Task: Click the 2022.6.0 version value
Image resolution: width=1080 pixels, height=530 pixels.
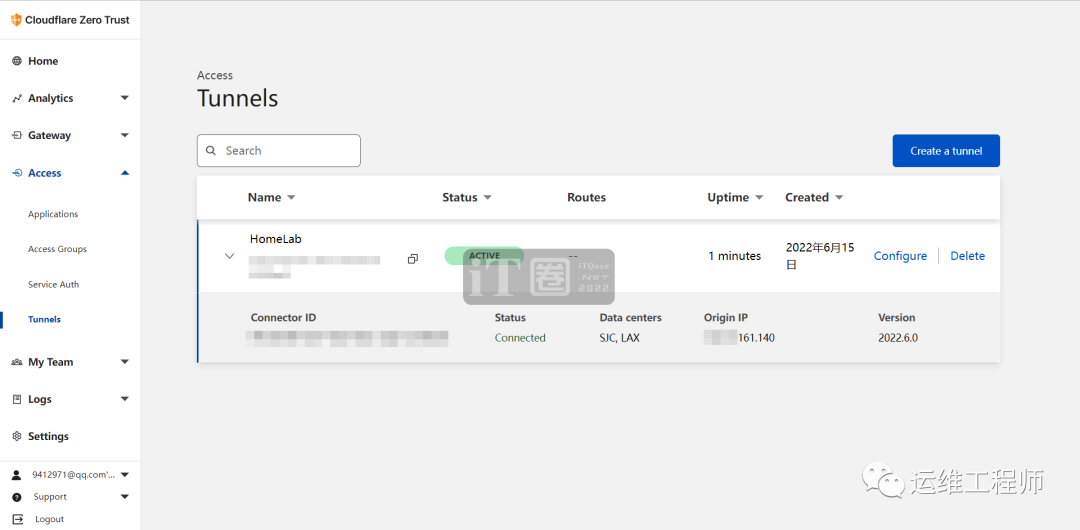Action: pos(898,338)
